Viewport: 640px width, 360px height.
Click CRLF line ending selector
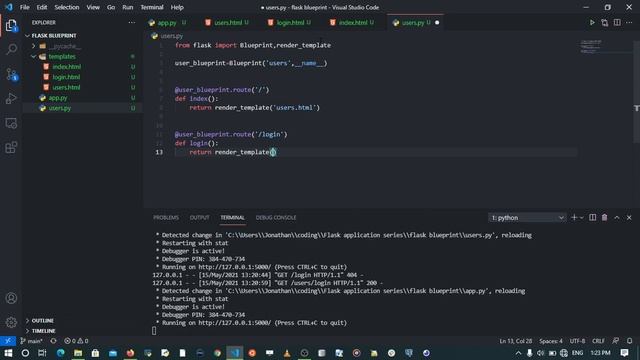[x=598, y=341]
